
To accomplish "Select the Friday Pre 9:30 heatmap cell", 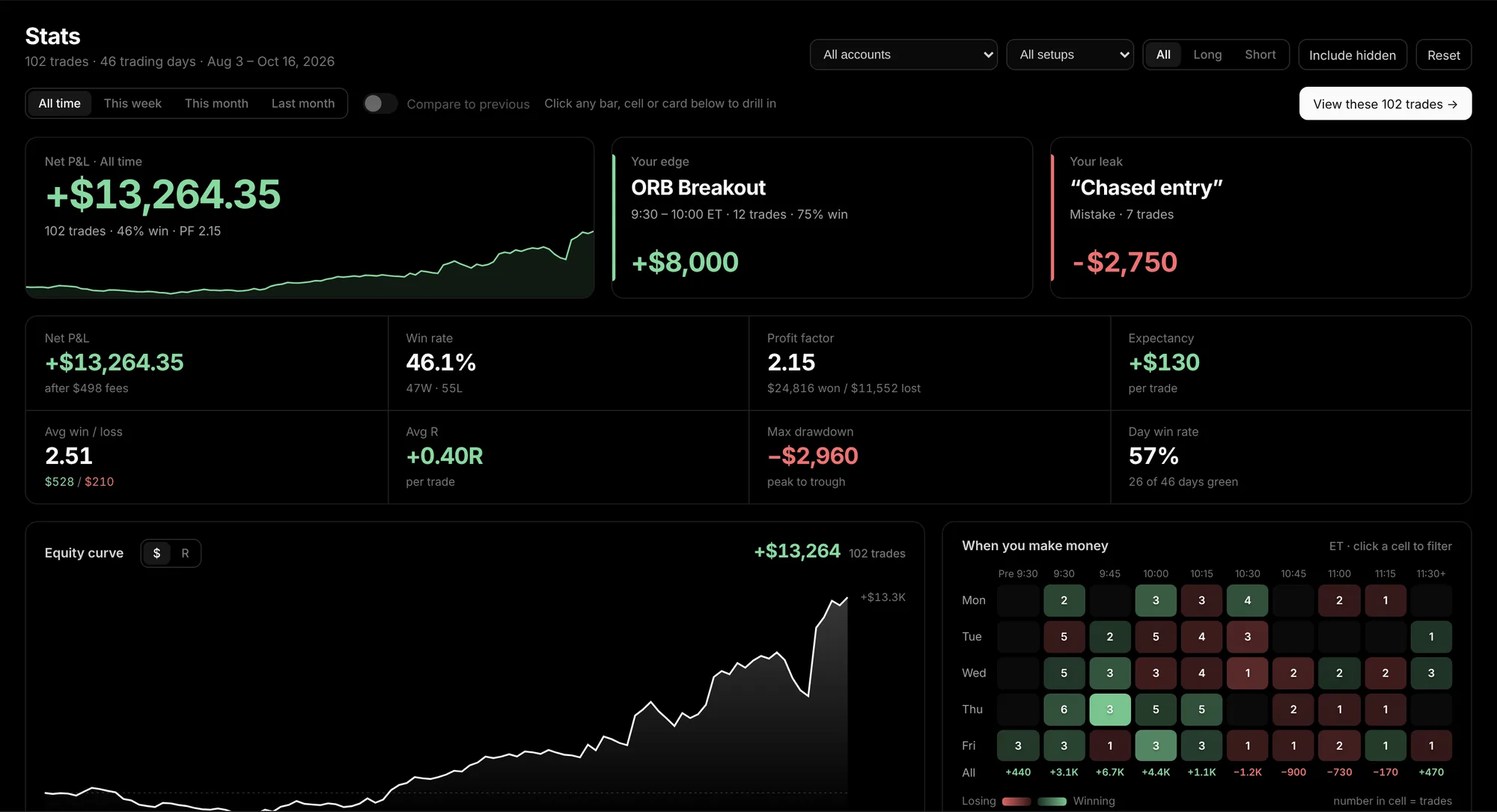I will [x=1018, y=745].
